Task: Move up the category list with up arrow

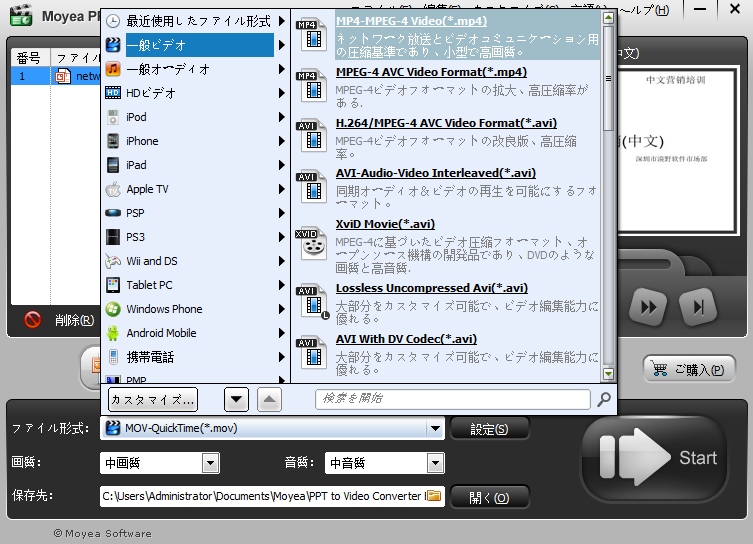Action: pyautogui.click(x=269, y=399)
